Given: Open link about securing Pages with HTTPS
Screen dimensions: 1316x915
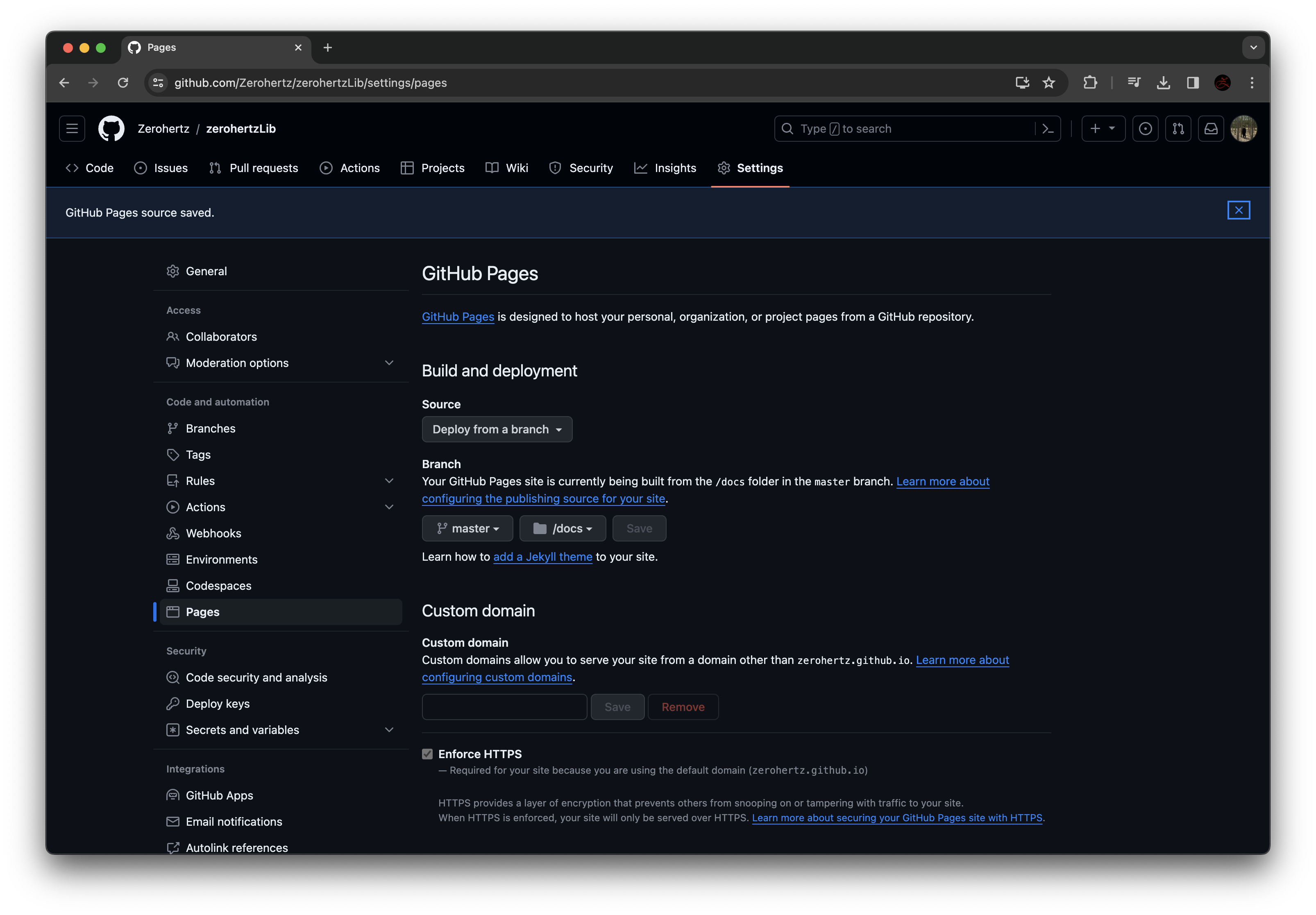Looking at the screenshot, I should tap(896, 818).
